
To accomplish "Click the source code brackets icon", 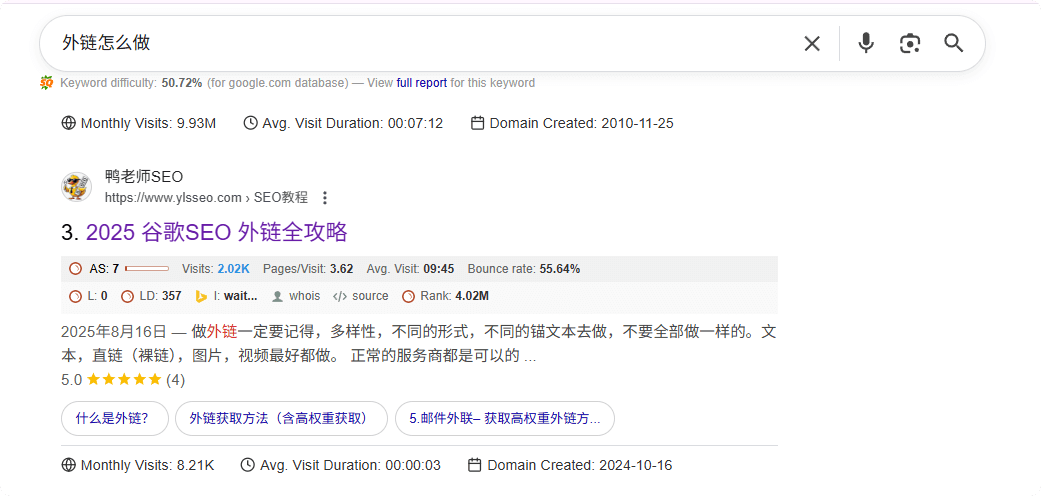I will (x=340, y=296).
